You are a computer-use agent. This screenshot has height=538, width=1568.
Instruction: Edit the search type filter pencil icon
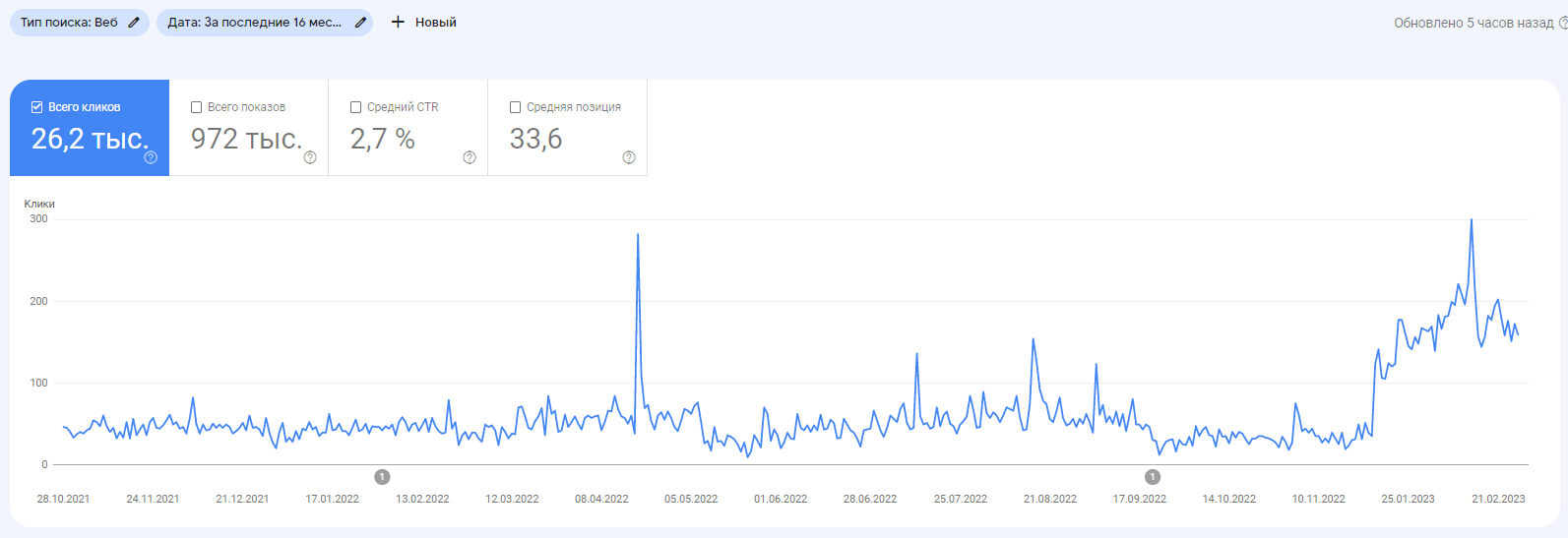(134, 23)
